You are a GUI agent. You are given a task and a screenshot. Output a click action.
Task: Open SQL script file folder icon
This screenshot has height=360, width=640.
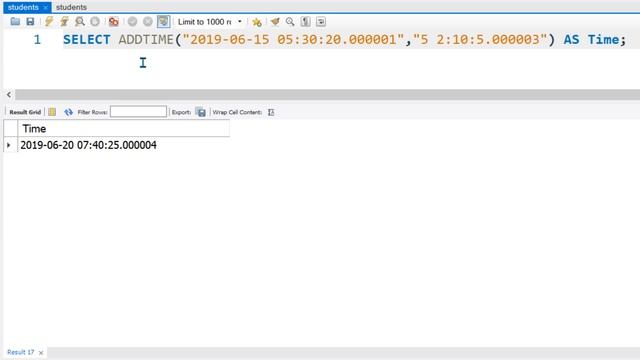[15, 22]
